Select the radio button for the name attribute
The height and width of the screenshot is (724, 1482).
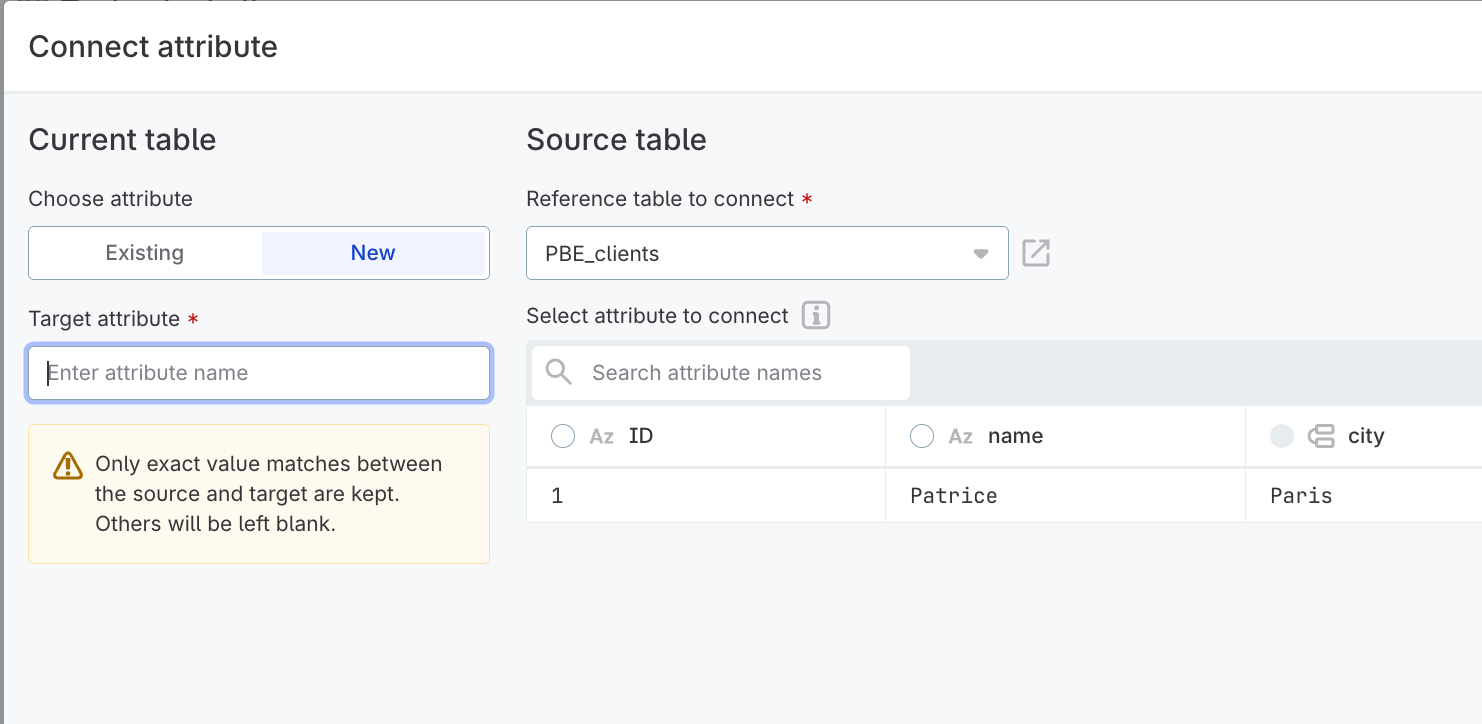[921, 435]
